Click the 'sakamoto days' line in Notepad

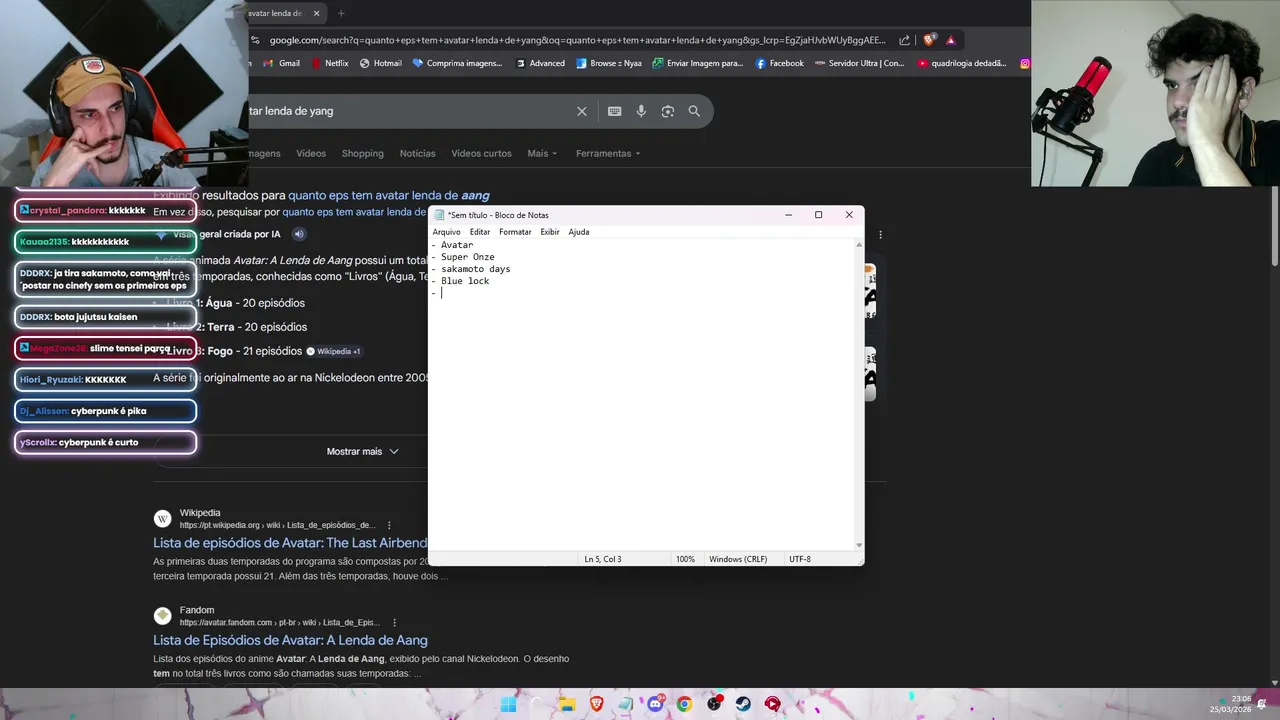click(x=475, y=269)
